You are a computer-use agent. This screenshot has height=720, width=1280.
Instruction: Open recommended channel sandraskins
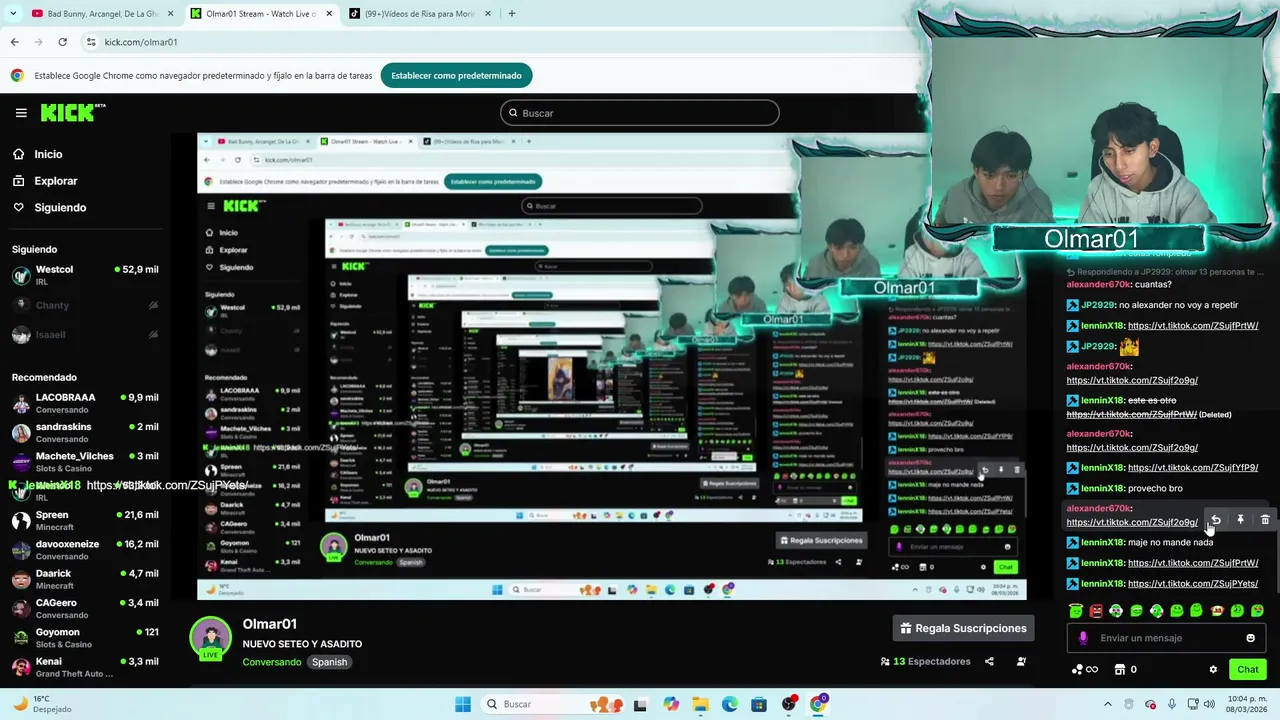tap(85, 433)
